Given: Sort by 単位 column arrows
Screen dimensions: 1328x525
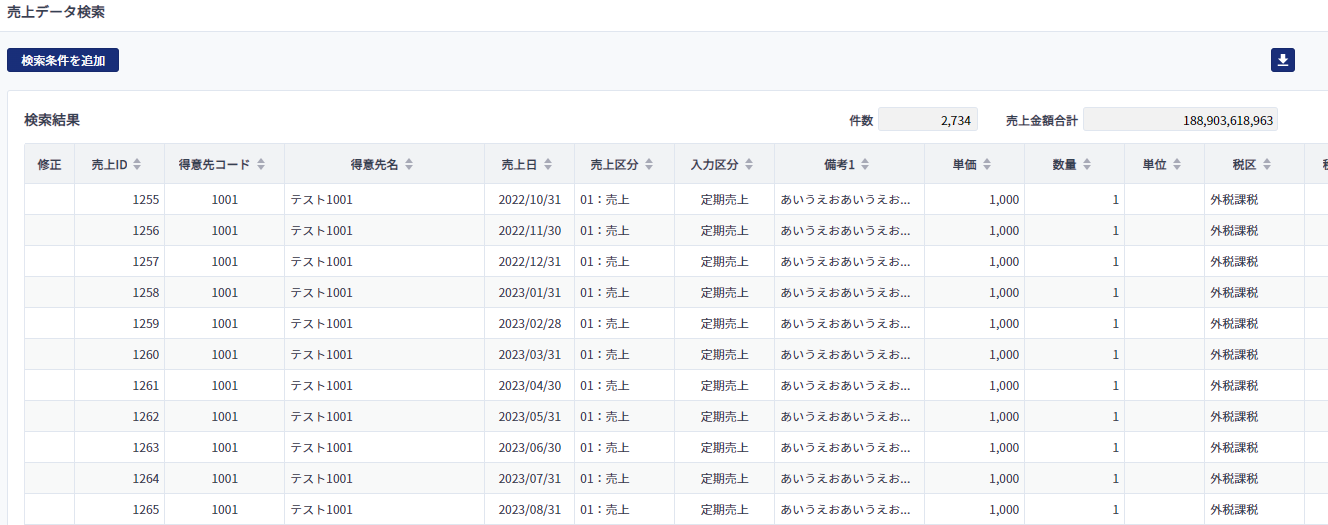Looking at the screenshot, I should tap(1177, 164).
